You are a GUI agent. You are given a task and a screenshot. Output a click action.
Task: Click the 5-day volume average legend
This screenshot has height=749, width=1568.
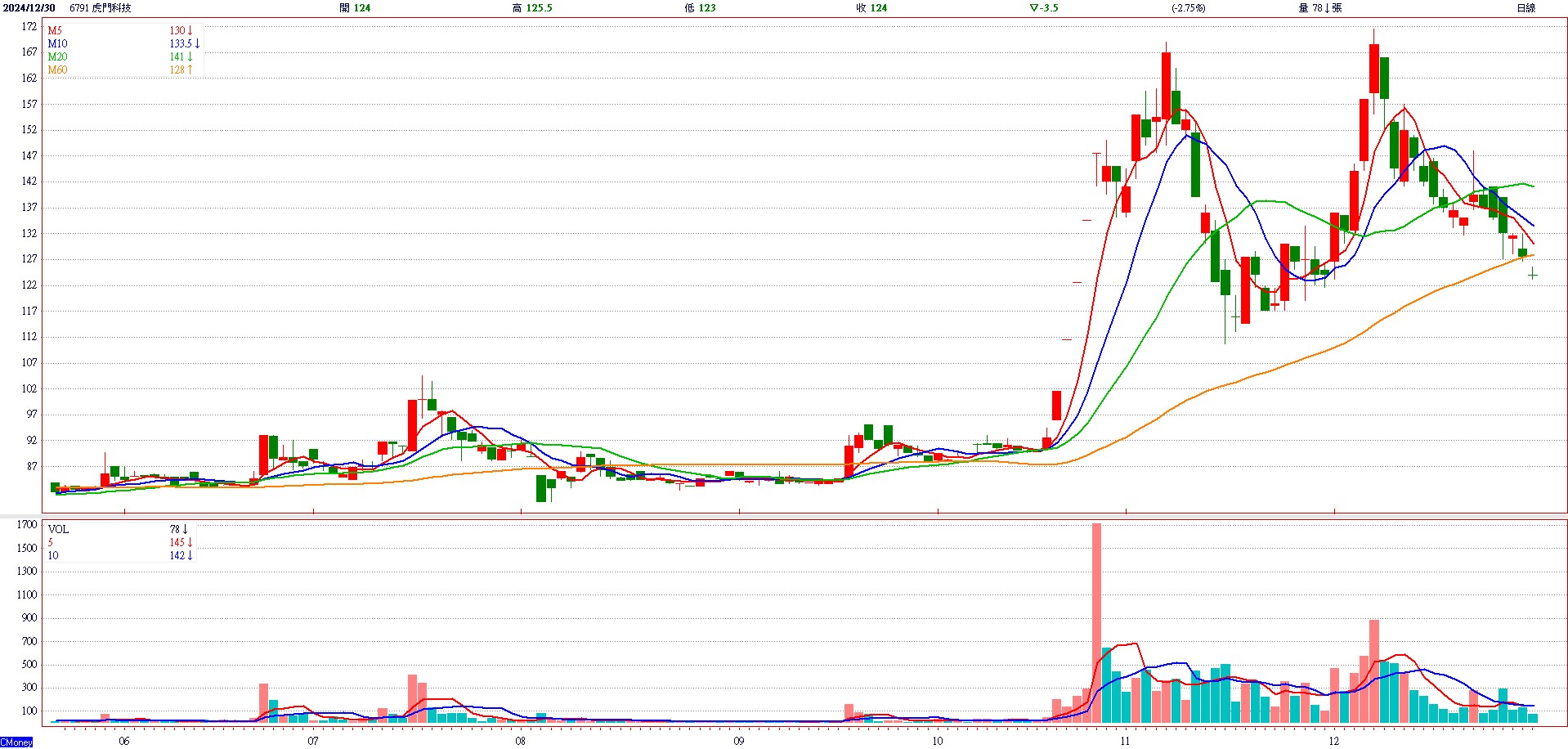click(51, 543)
